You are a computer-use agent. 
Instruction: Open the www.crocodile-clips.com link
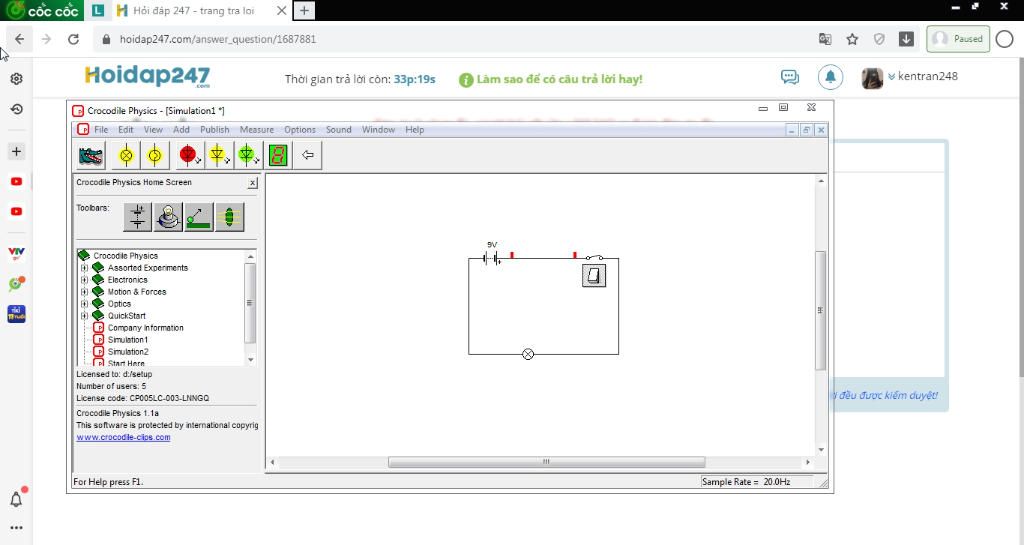pyautogui.click(x=123, y=437)
